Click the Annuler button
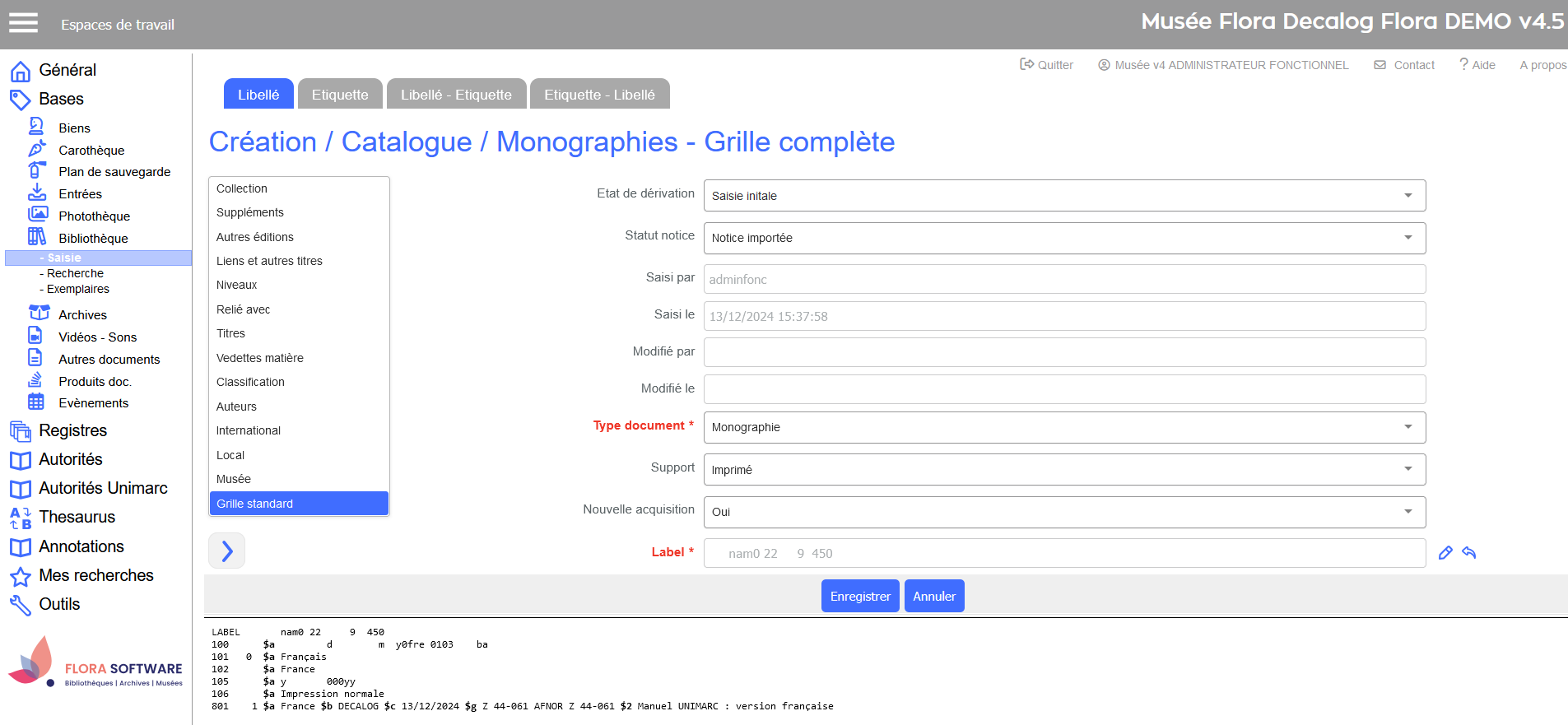Screen dimensions: 1568x725 click(934, 596)
